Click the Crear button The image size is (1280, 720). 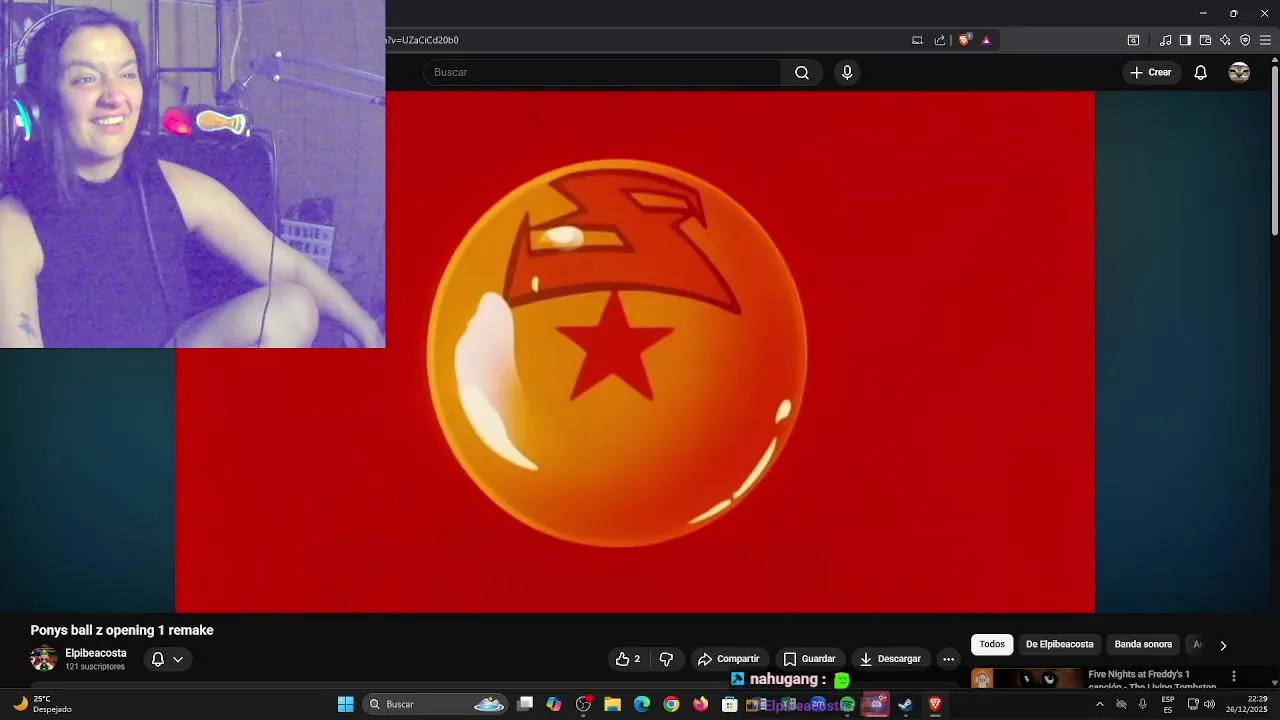(x=1151, y=72)
